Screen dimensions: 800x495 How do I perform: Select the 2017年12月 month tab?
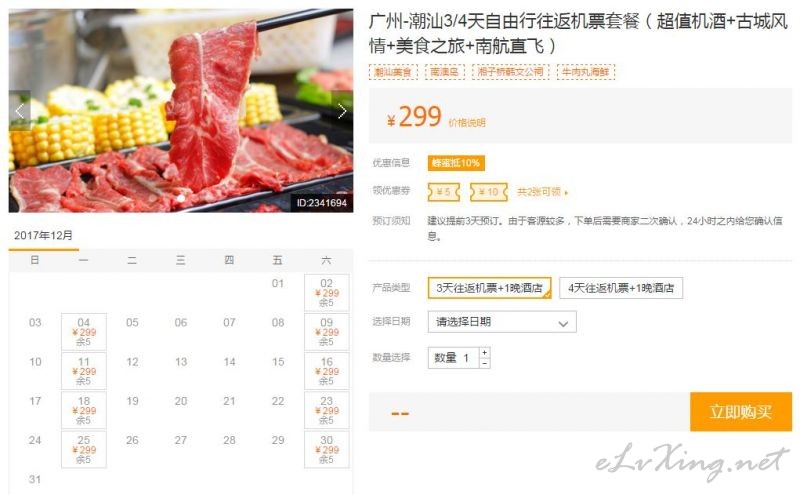click(43, 236)
